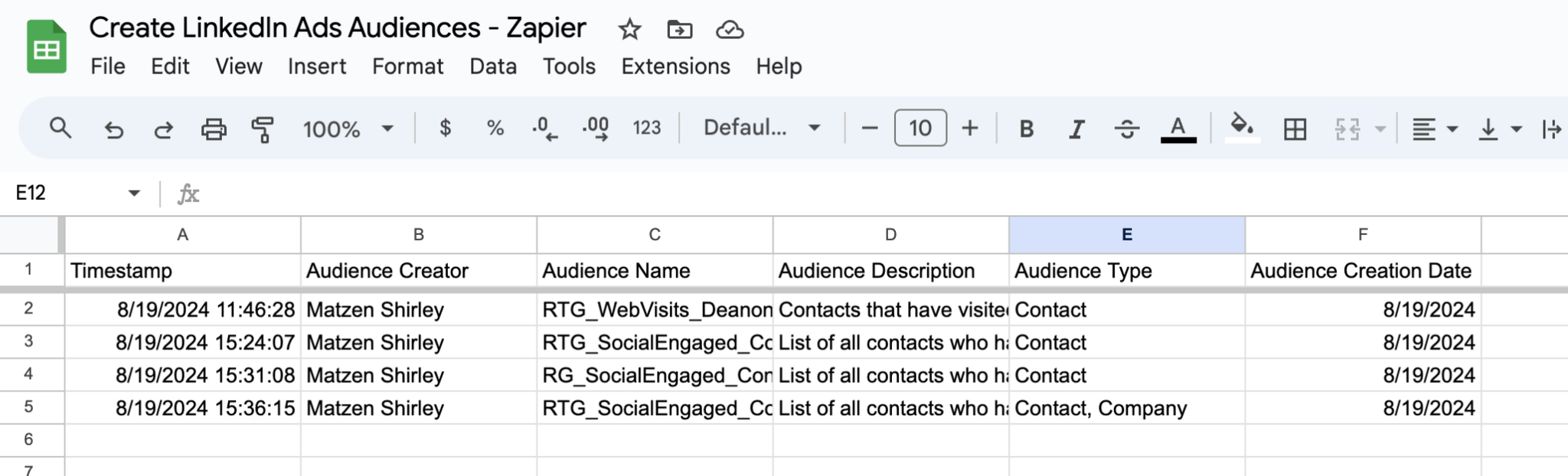1568x476 pixels.
Task: Select the Audience Creator header cell
Action: pyautogui.click(x=419, y=270)
